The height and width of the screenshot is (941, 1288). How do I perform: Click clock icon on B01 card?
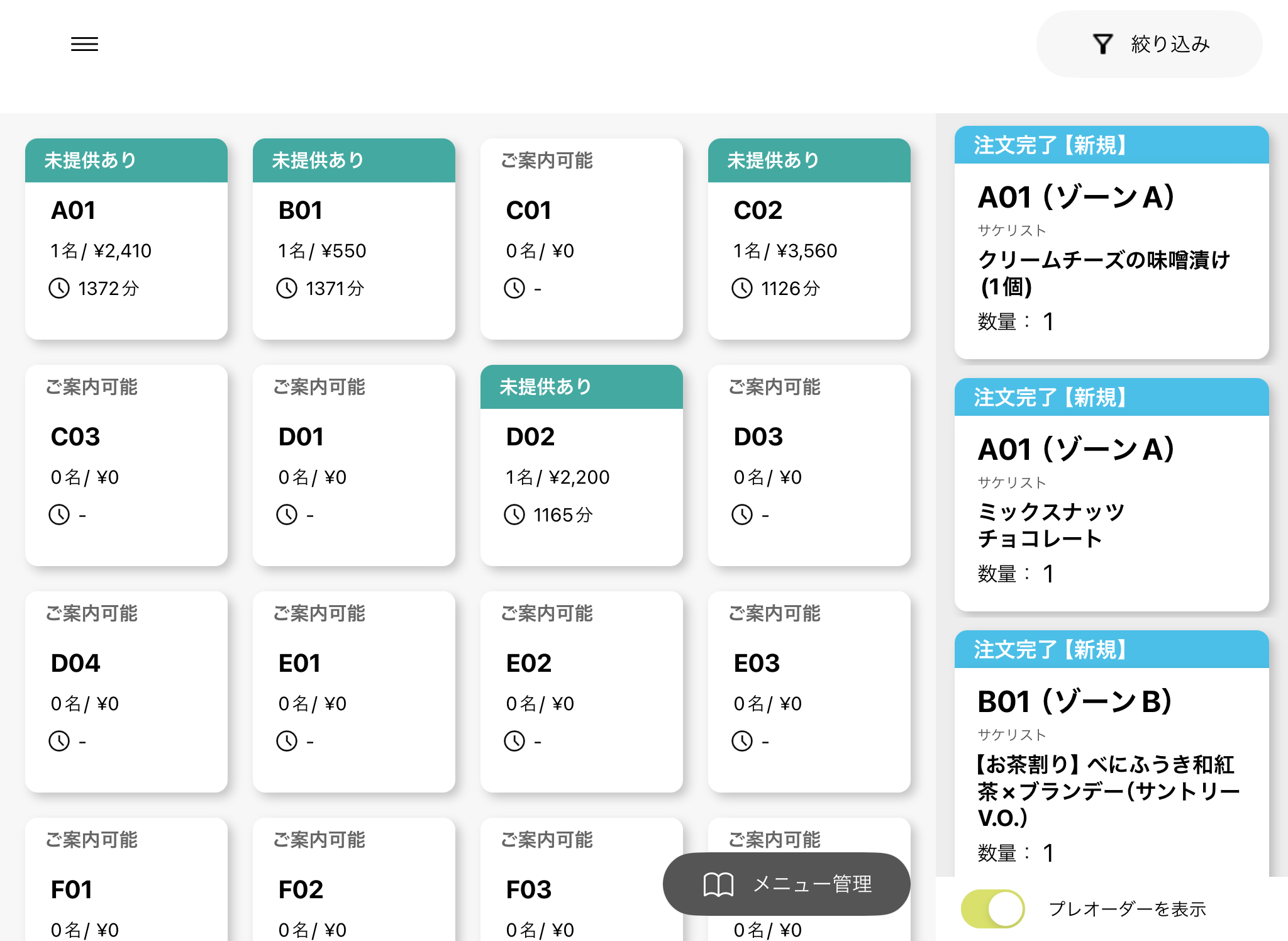click(x=287, y=288)
